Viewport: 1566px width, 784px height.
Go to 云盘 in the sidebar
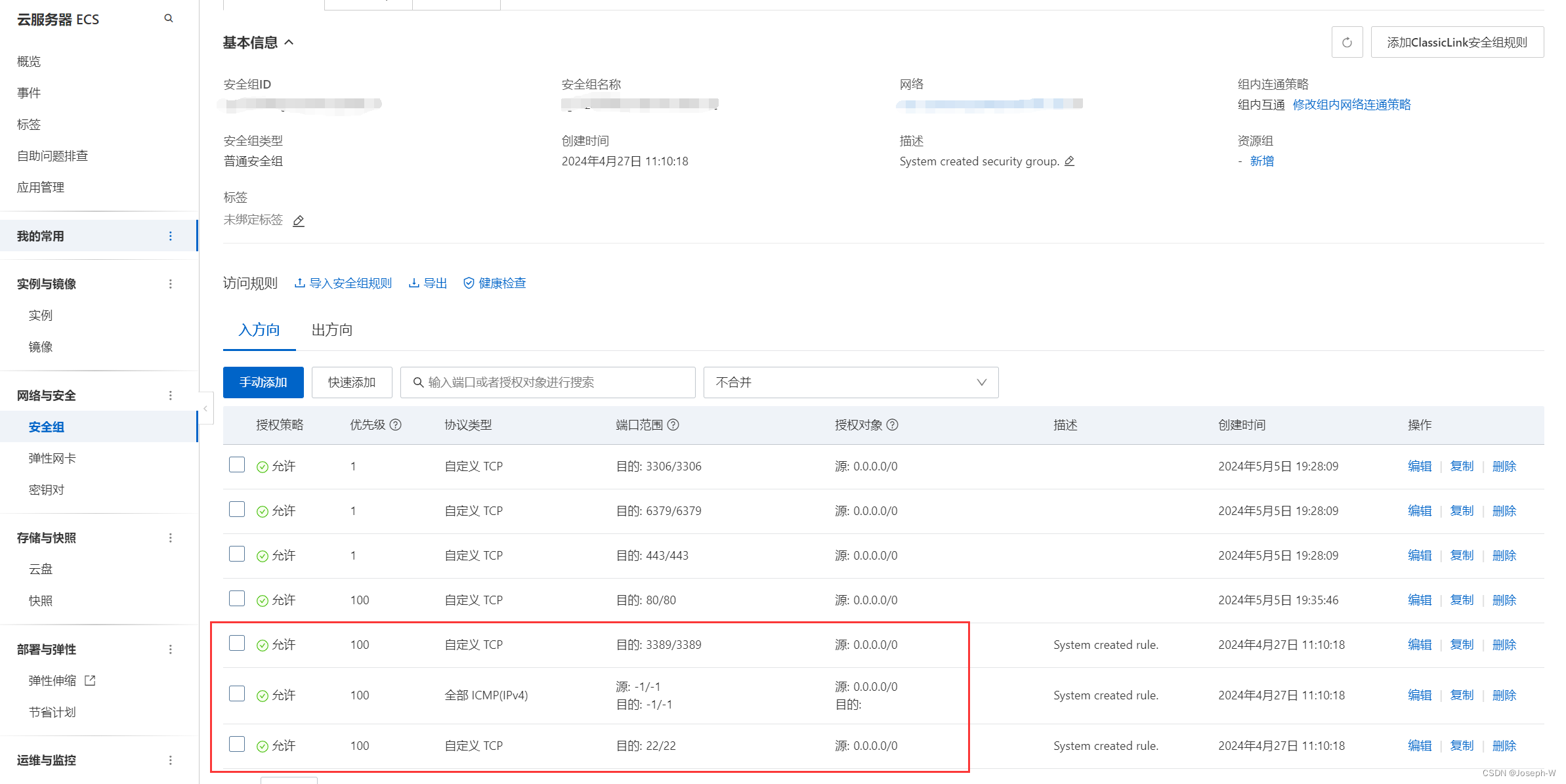[x=41, y=569]
